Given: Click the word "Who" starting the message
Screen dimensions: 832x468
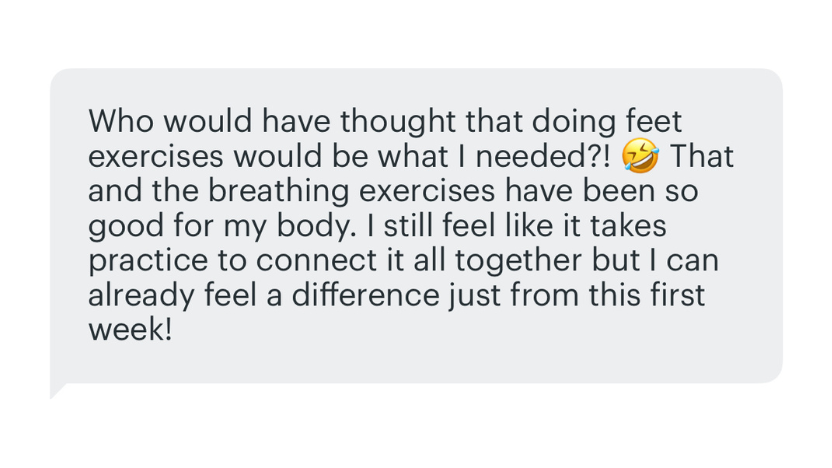Looking at the screenshot, I should tap(121, 121).
